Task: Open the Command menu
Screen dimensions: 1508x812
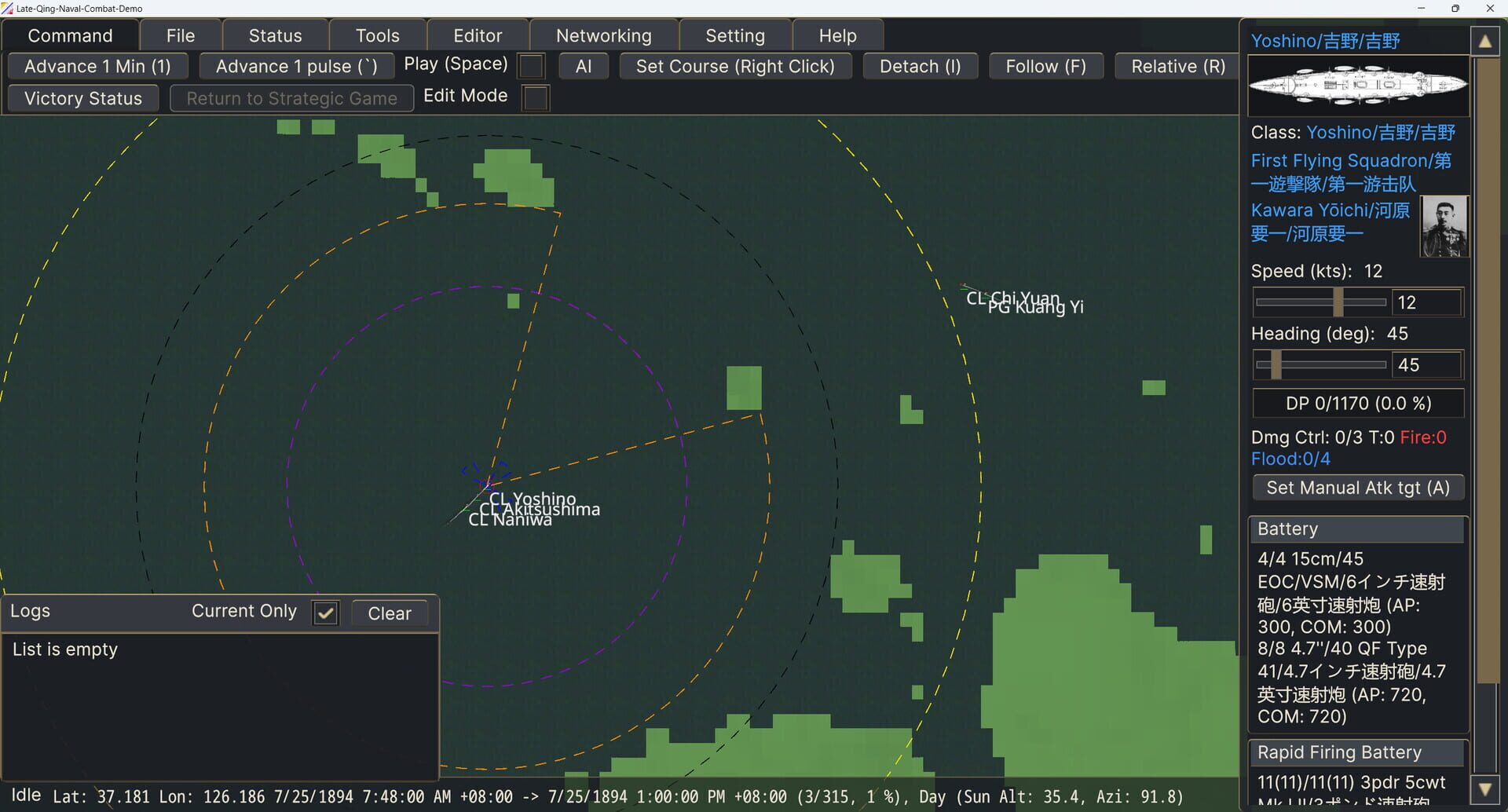Action: tap(70, 35)
